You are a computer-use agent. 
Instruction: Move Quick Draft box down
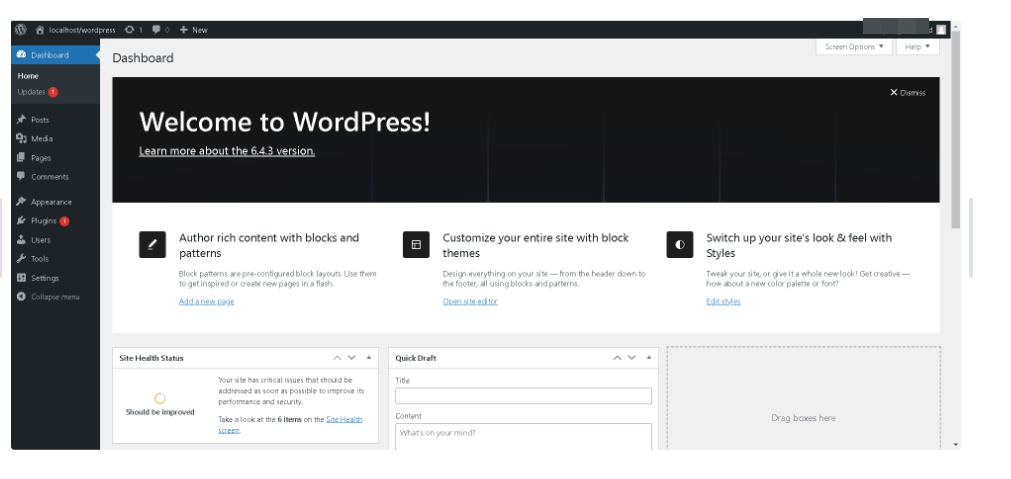pyautogui.click(x=631, y=358)
